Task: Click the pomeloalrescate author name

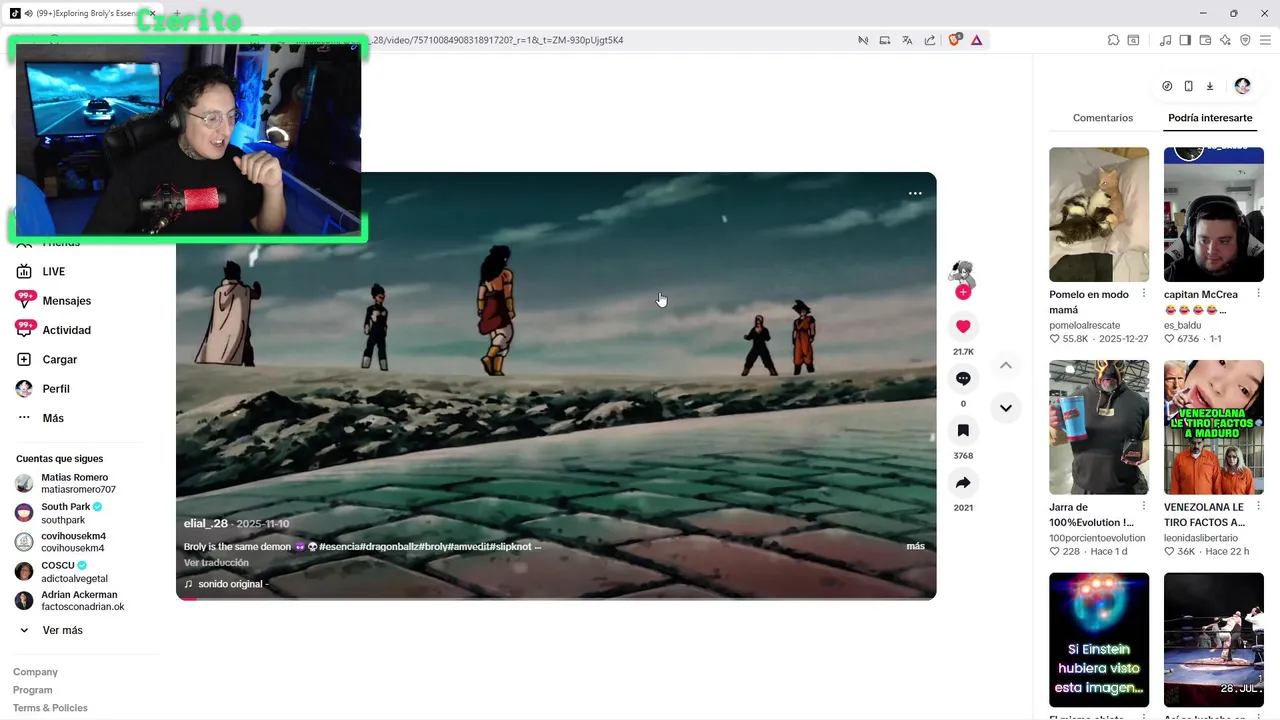Action: pos(1084,325)
